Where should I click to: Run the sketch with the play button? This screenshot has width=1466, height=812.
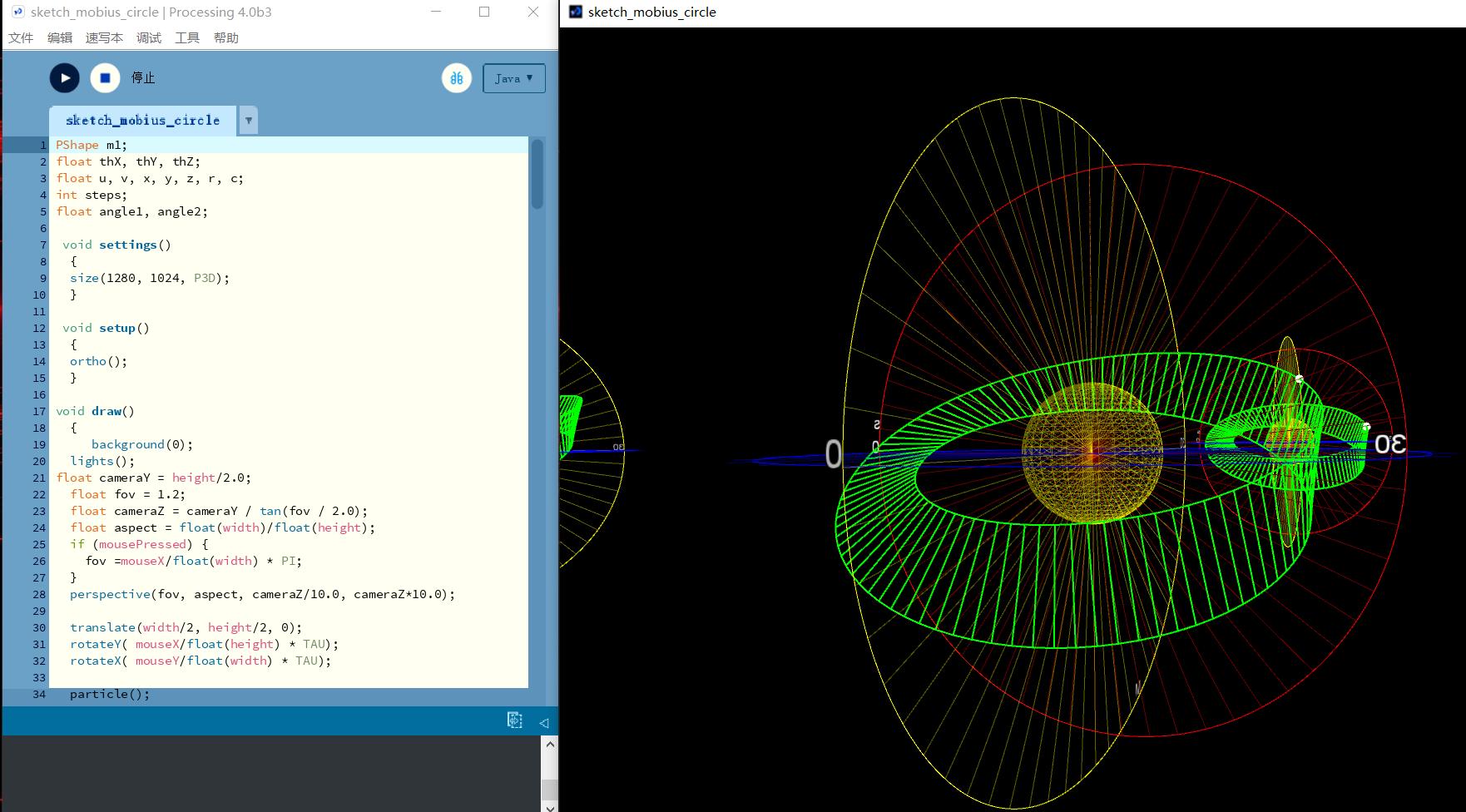pos(65,78)
